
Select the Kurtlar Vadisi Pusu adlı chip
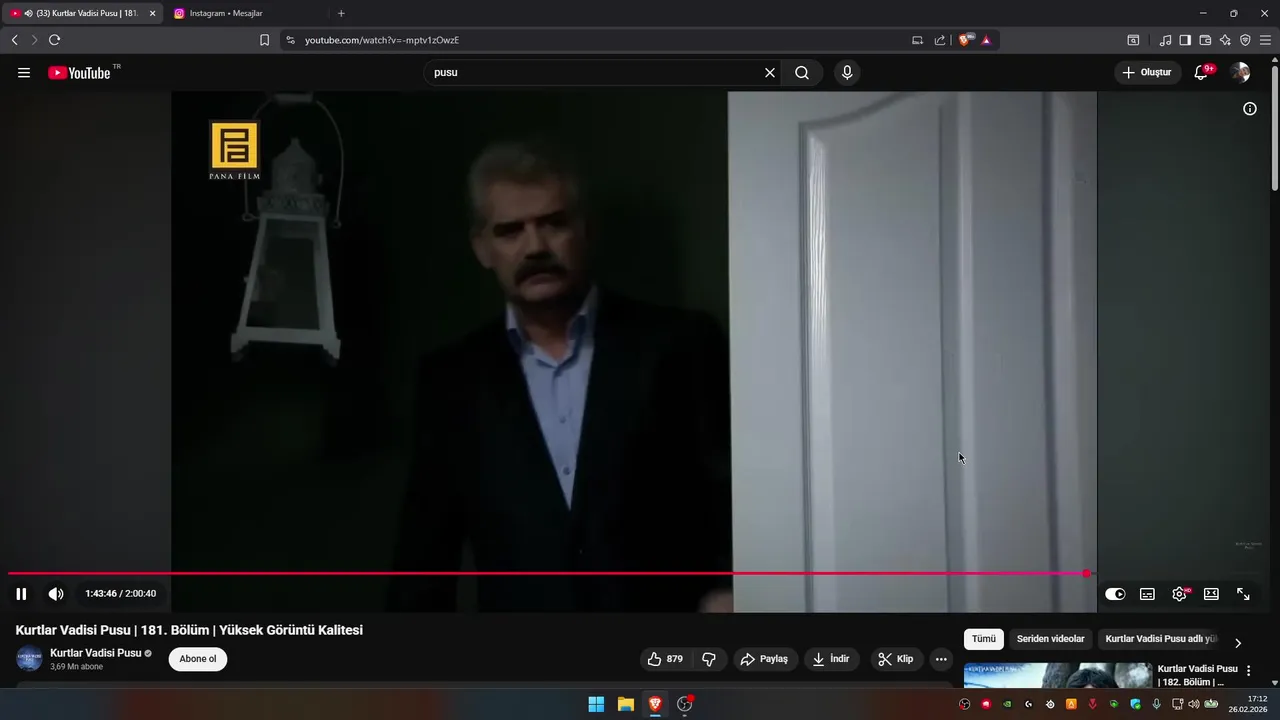click(1161, 639)
